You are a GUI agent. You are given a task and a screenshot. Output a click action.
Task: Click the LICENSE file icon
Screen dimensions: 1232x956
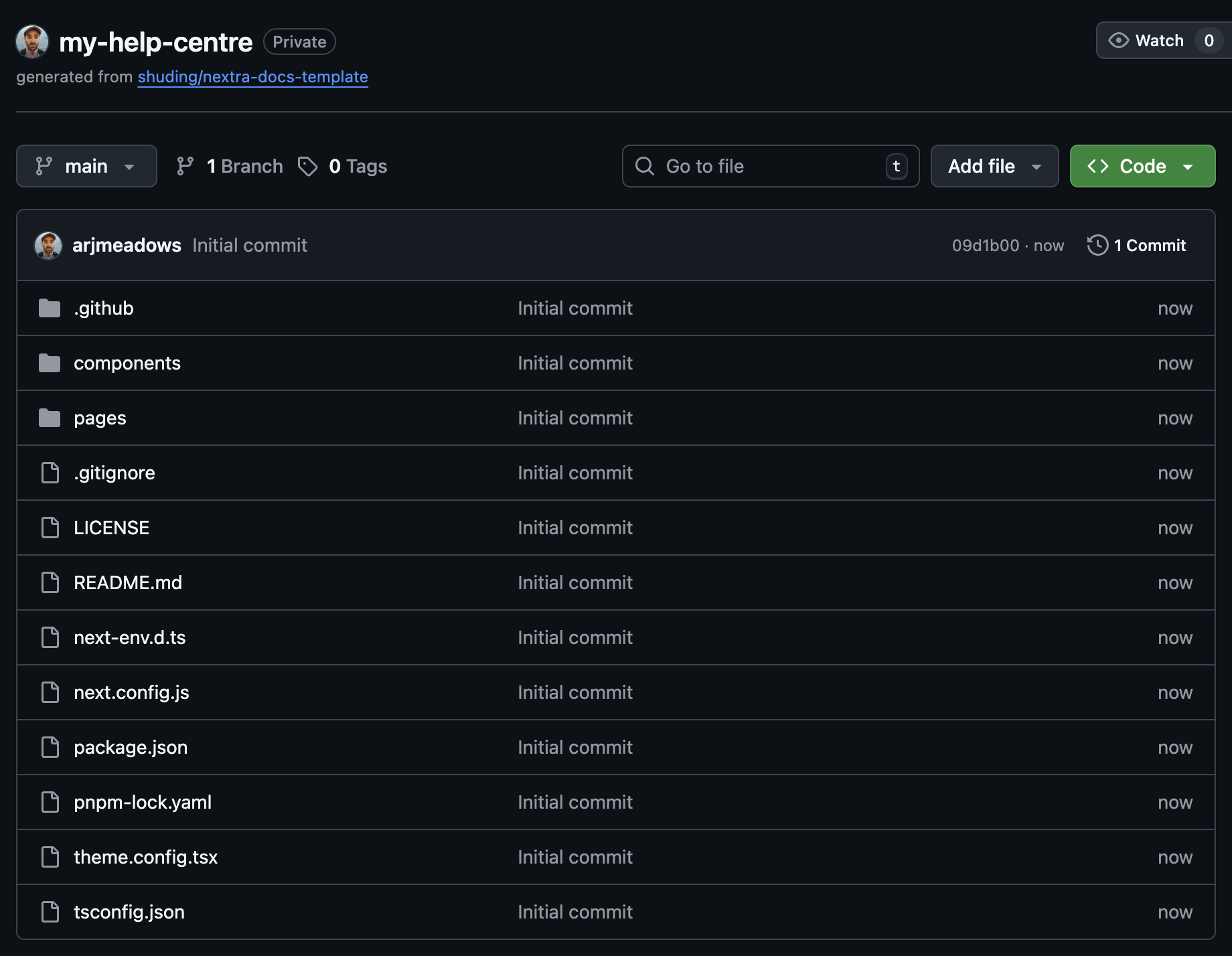[50, 528]
